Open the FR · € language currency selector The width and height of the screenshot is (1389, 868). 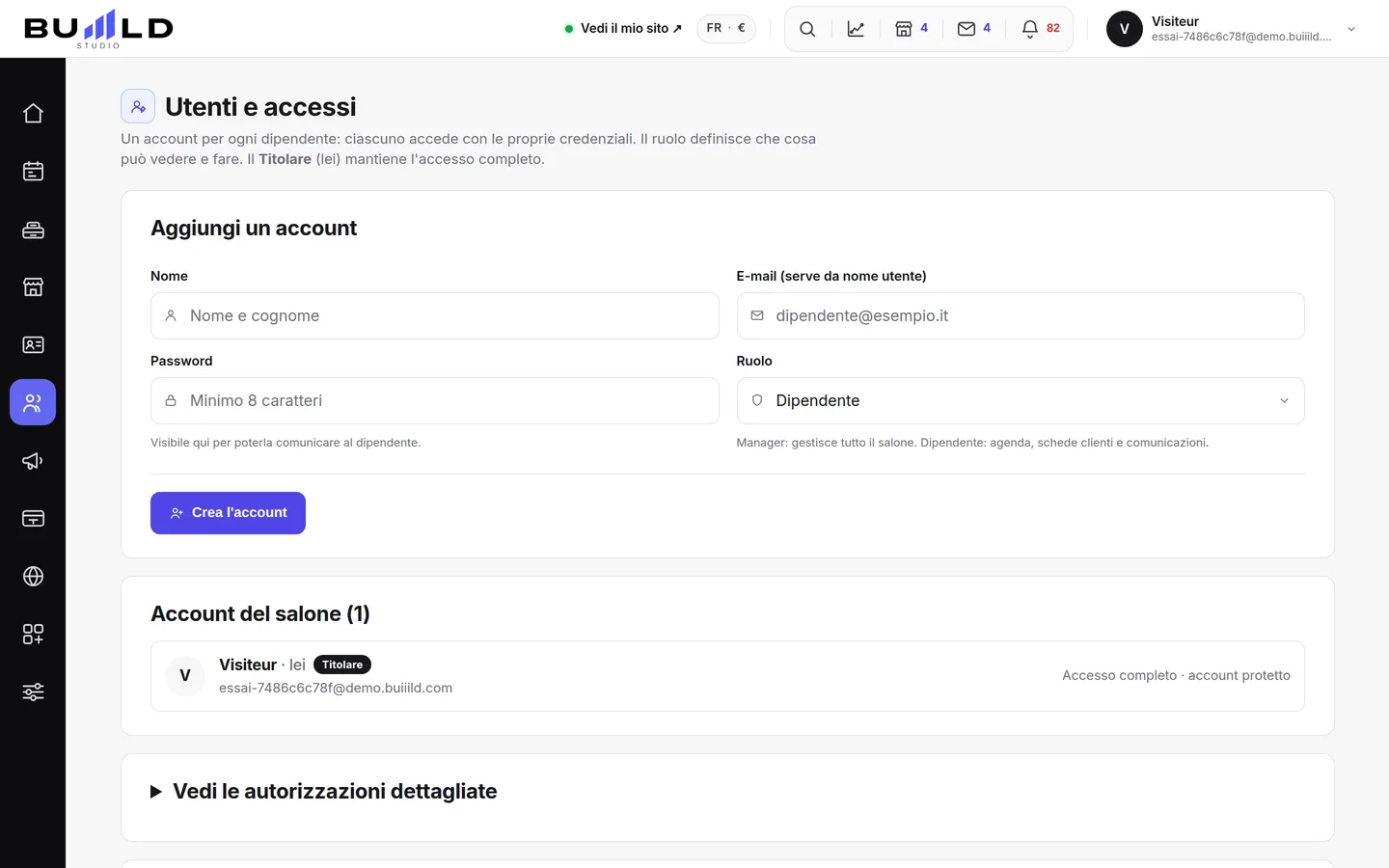click(x=726, y=28)
